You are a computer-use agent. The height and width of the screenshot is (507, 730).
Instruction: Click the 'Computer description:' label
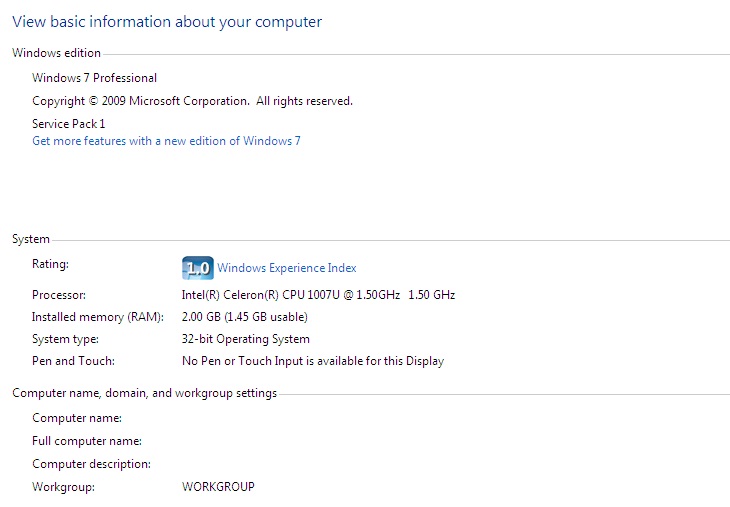(x=92, y=464)
